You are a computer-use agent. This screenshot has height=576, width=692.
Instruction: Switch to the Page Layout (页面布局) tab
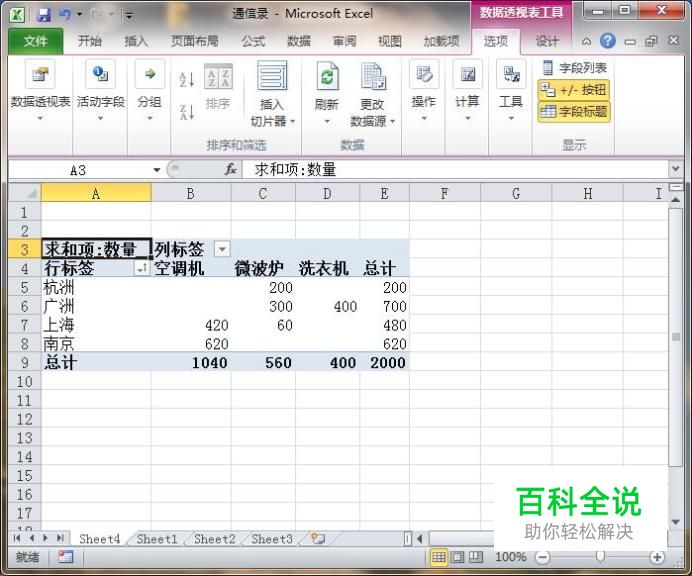(195, 41)
